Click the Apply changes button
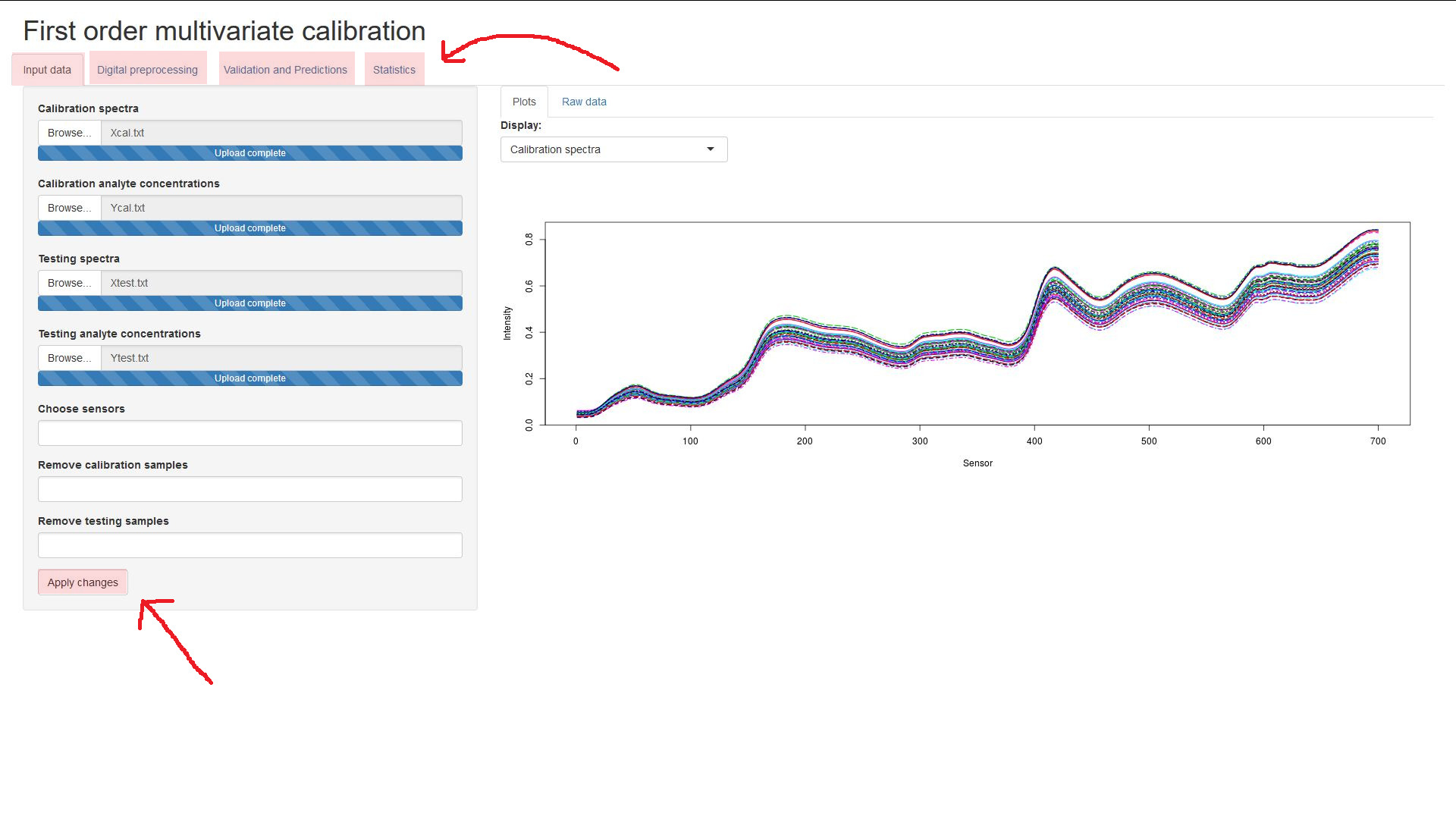 (x=83, y=582)
